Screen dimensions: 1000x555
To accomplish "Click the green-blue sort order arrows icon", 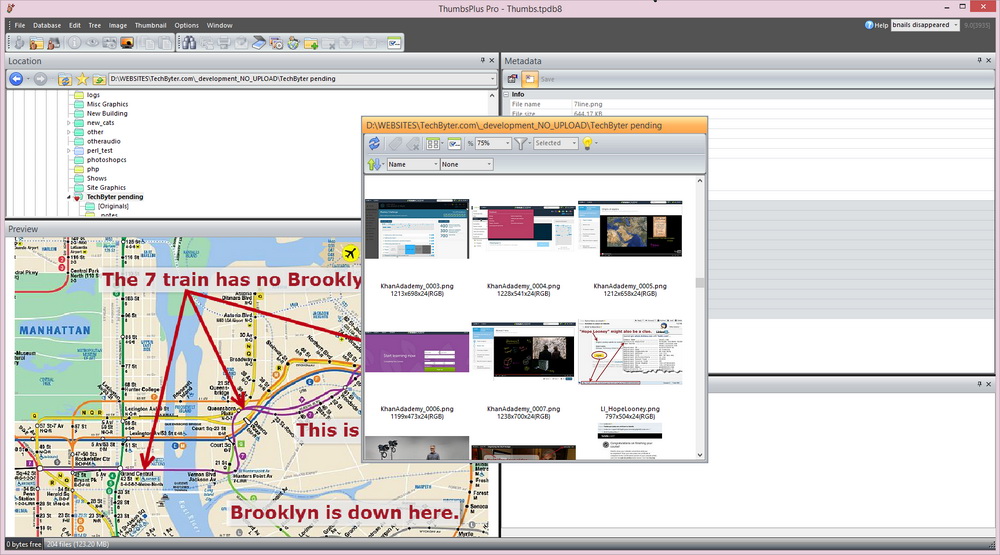I will coord(374,164).
